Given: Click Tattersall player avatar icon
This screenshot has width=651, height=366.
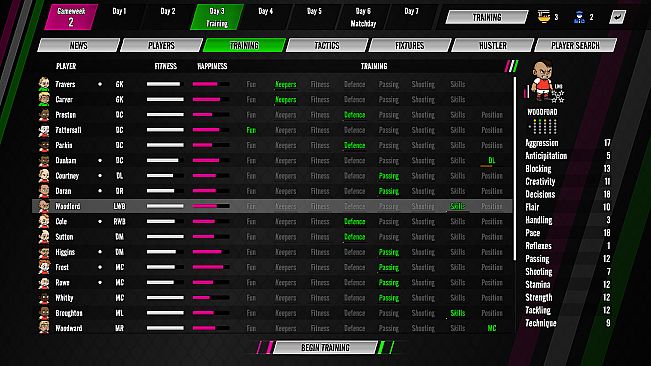Looking at the screenshot, I should click(x=44, y=130).
